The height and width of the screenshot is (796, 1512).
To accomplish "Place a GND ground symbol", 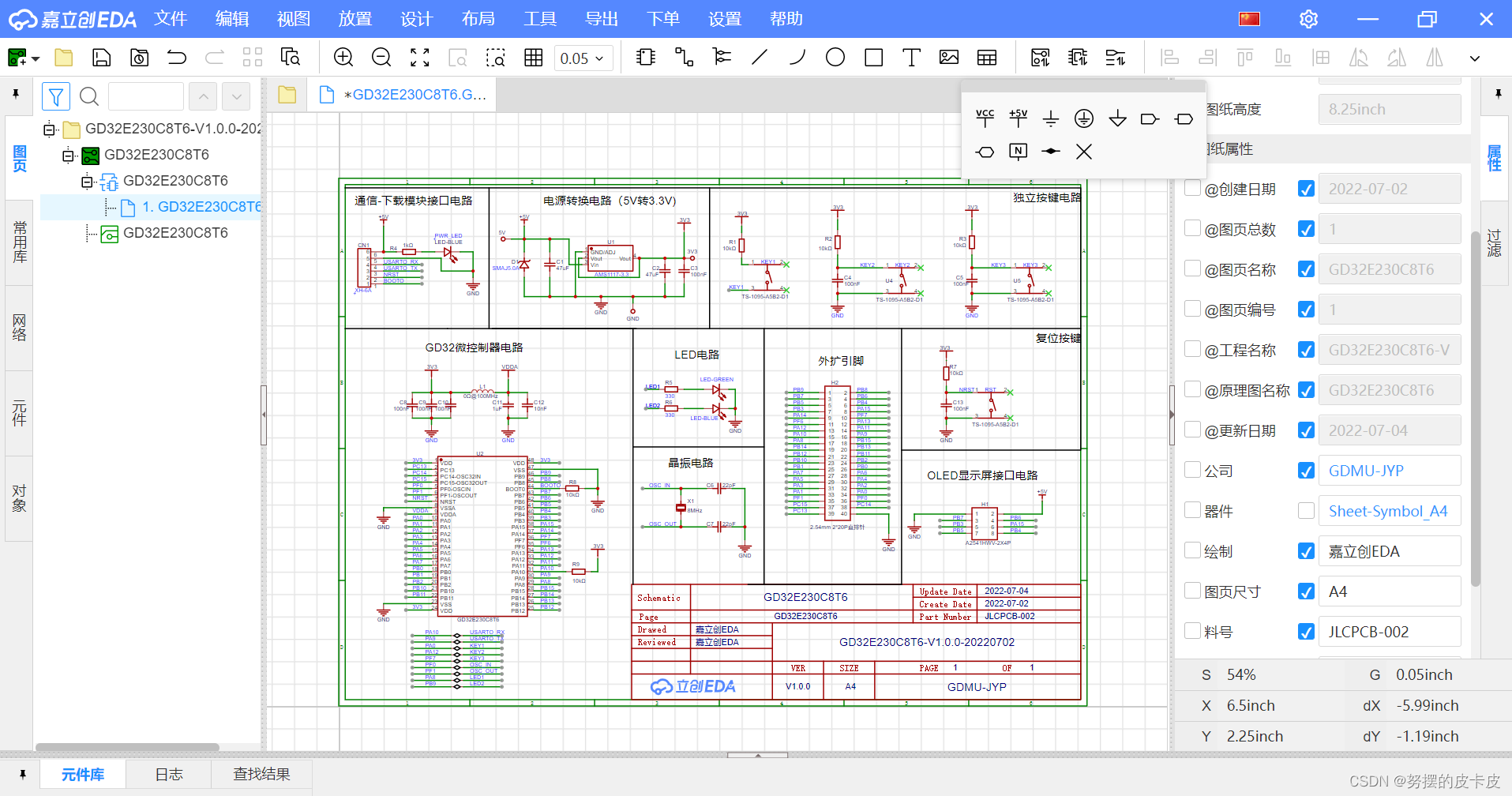I will pyautogui.click(x=1051, y=117).
